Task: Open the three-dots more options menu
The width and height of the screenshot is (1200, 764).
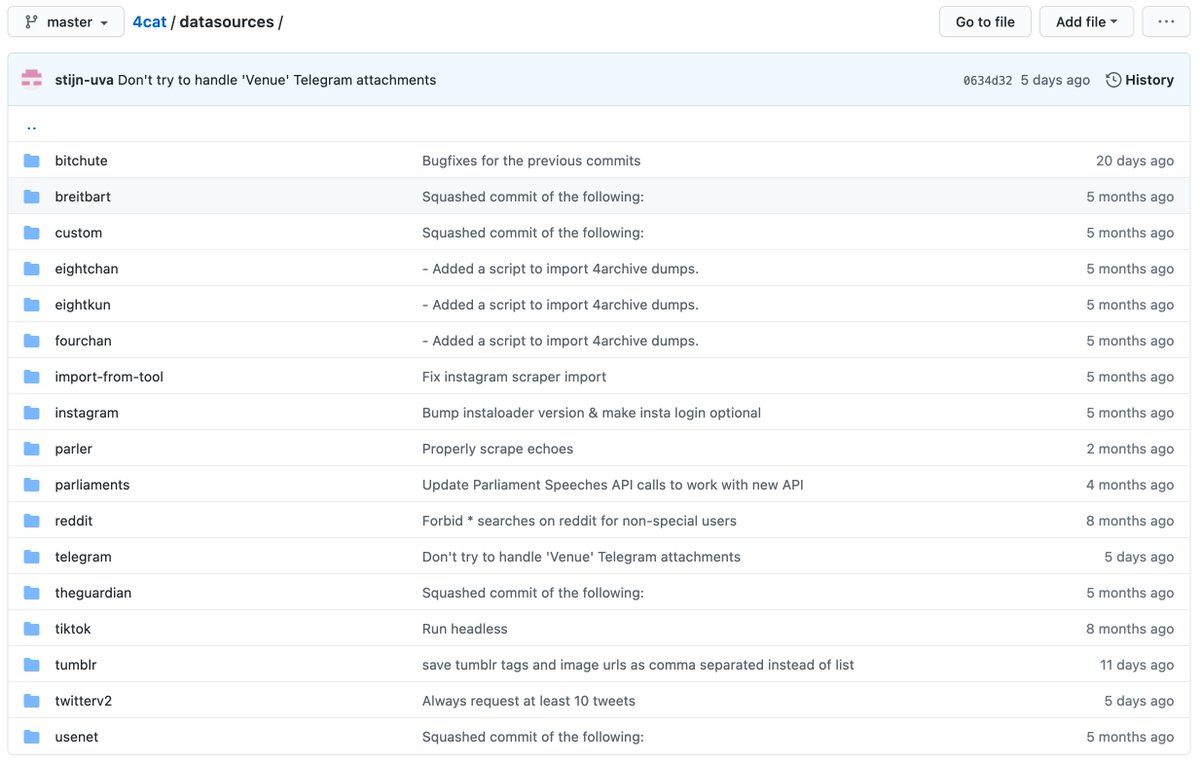Action: [x=1166, y=21]
